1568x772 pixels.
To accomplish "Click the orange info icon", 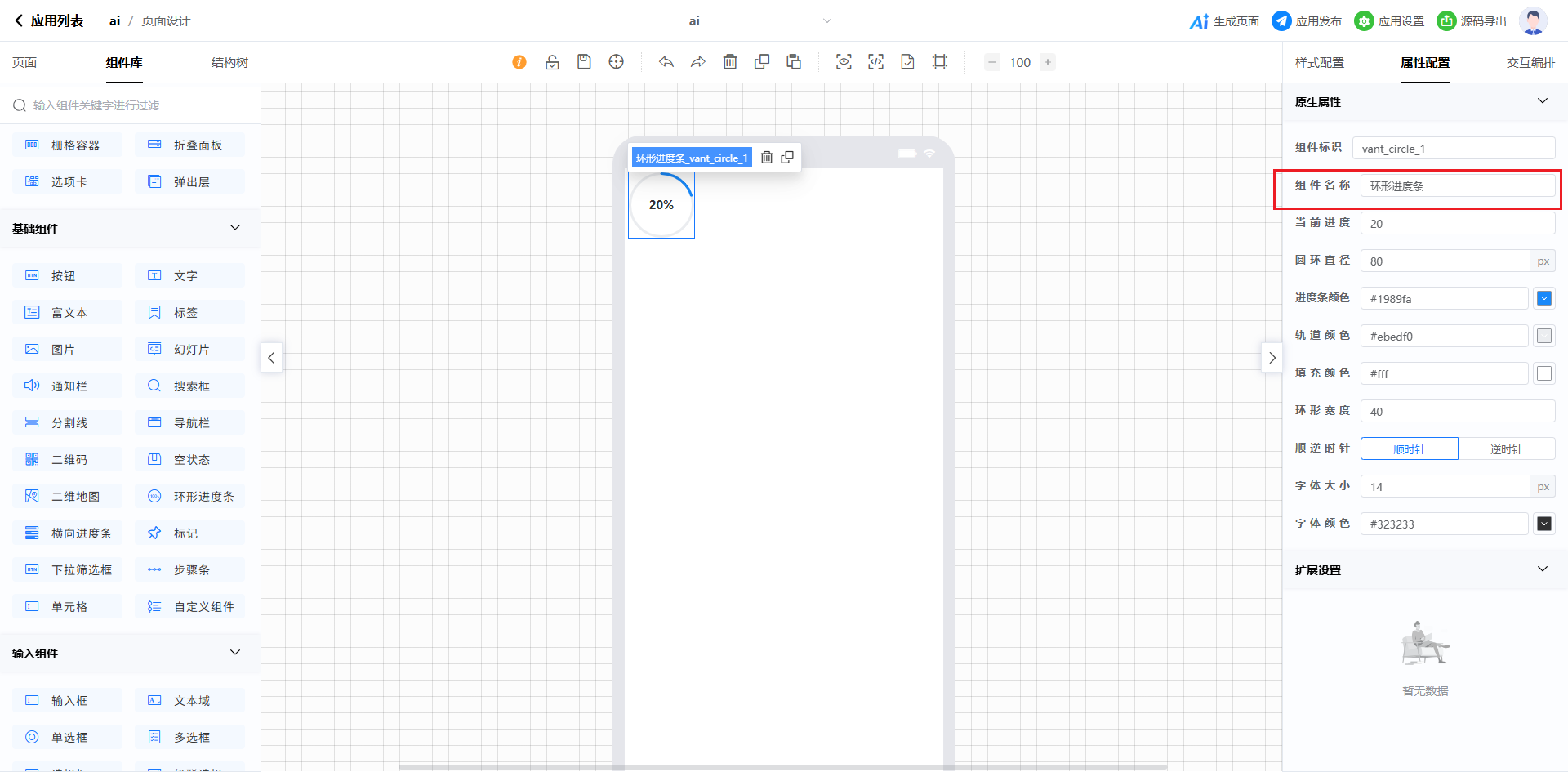I will pyautogui.click(x=519, y=62).
